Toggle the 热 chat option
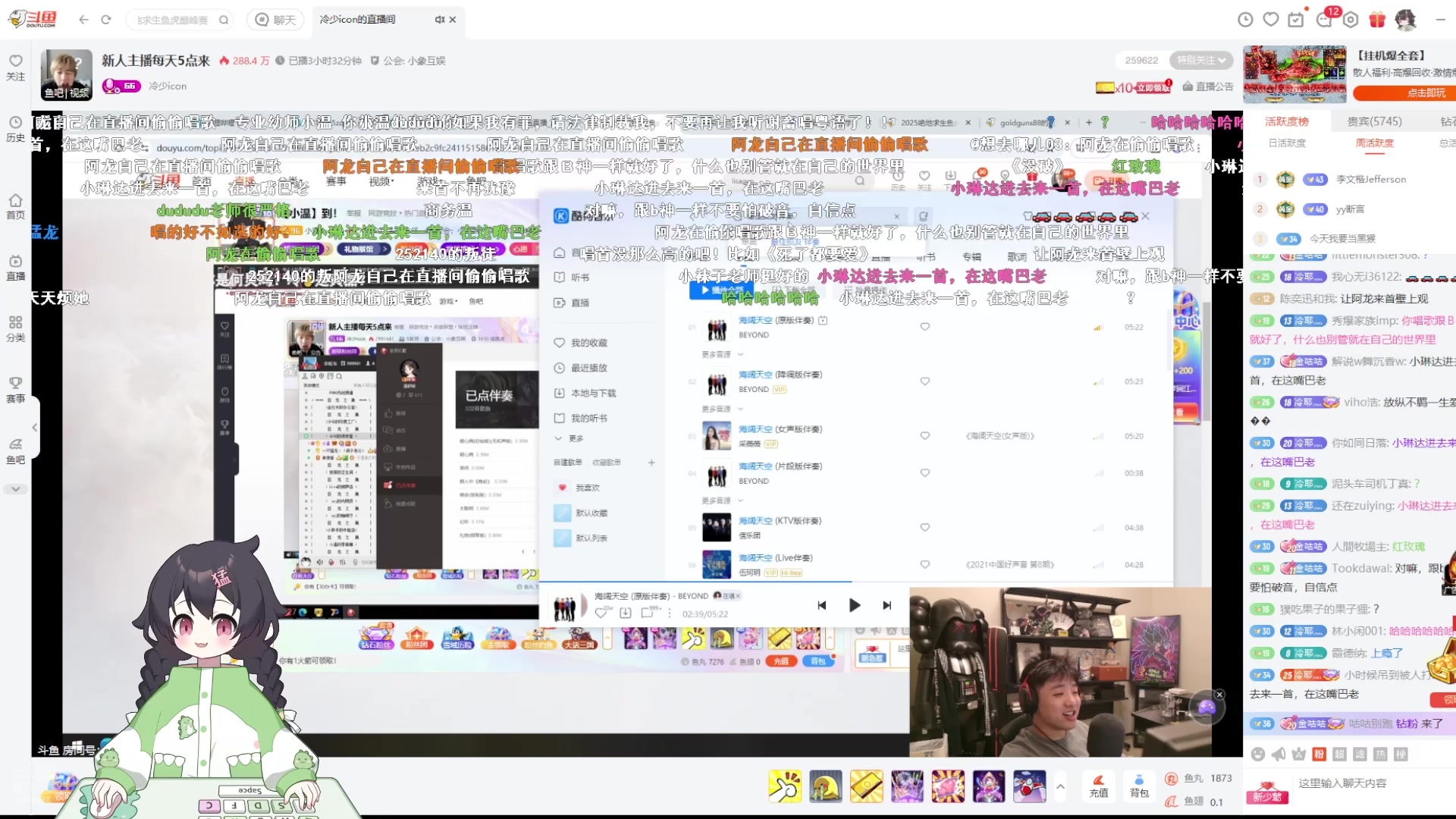This screenshot has width=1456, height=819. [1380, 754]
